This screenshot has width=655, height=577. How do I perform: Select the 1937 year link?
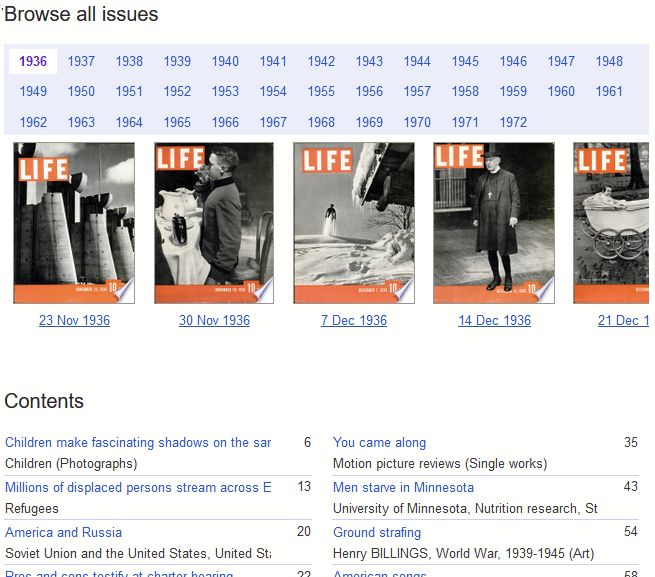pyautogui.click(x=81, y=61)
